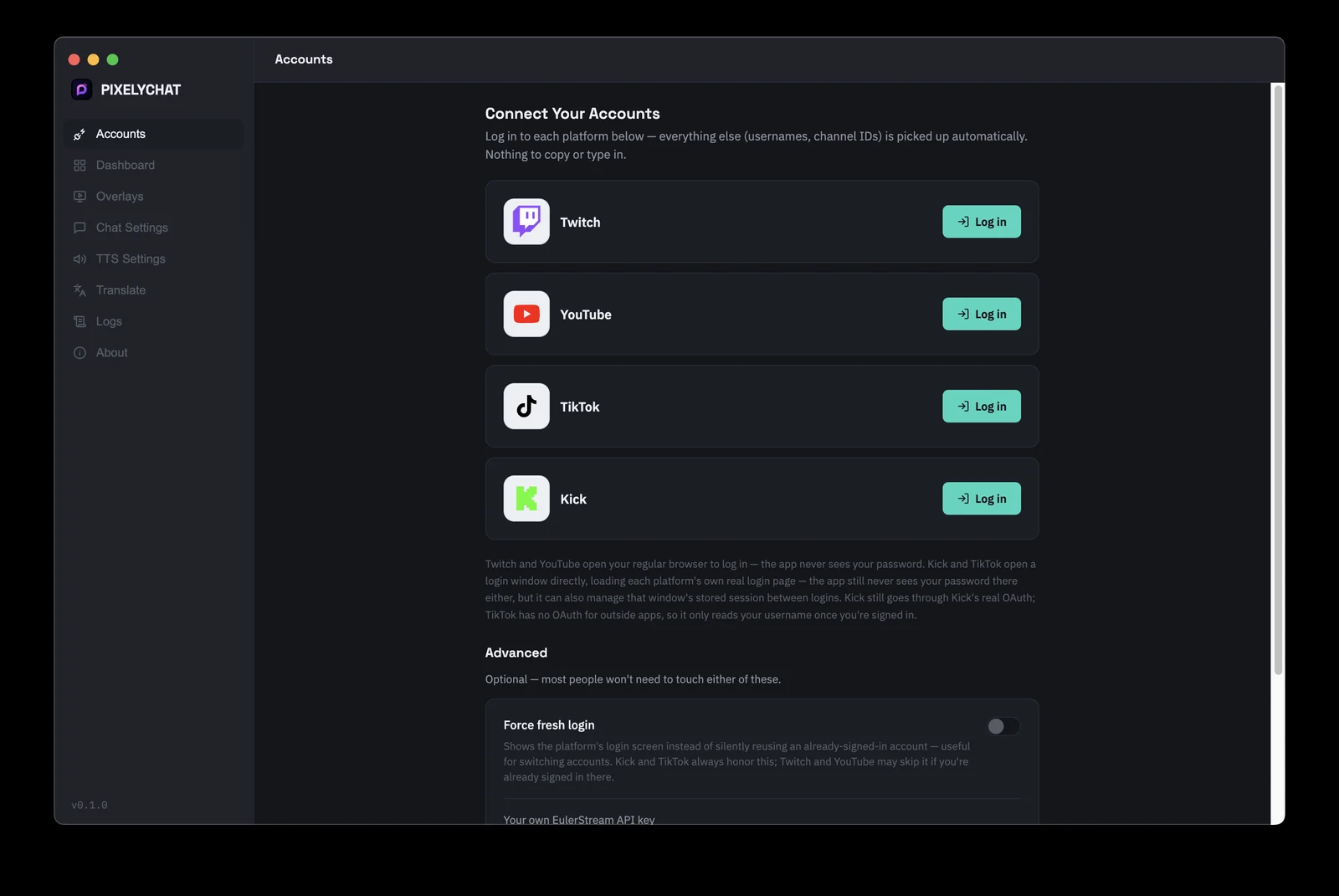
Task: Click the Kick platform name text
Action: [x=573, y=499]
